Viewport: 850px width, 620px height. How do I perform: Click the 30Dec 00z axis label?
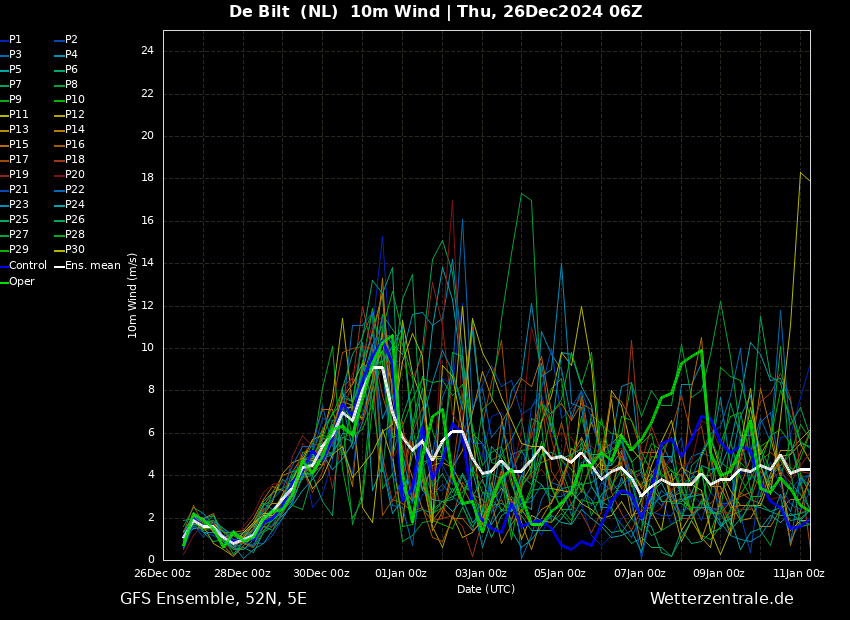coord(321,573)
